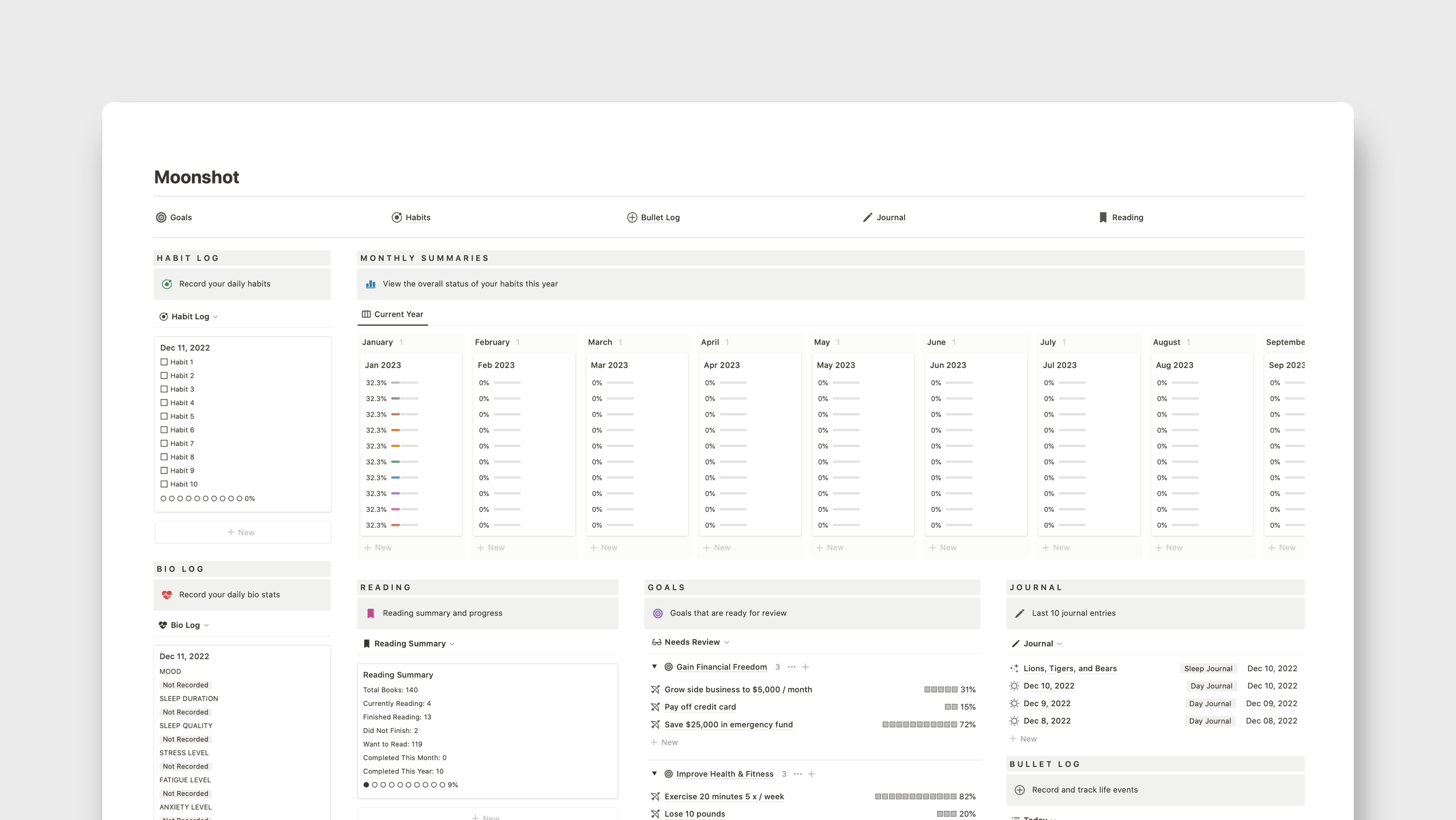Open the Habit Log view dropdown
Image resolution: width=1456 pixels, height=820 pixels.
tap(189, 316)
